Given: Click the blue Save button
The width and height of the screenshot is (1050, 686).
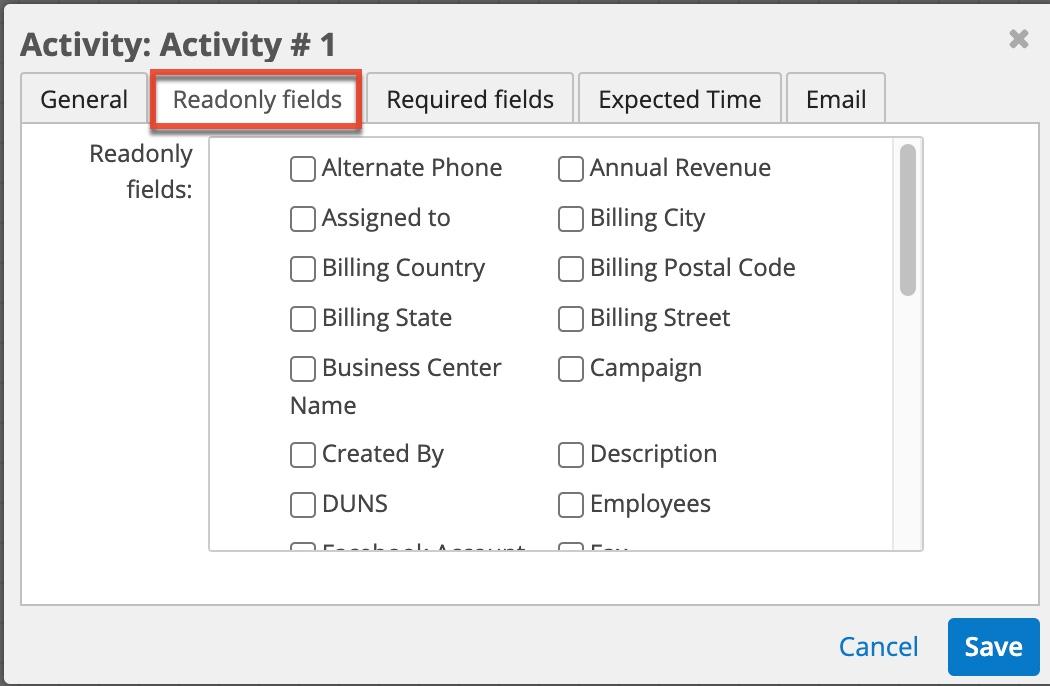Looking at the screenshot, I should (993, 647).
